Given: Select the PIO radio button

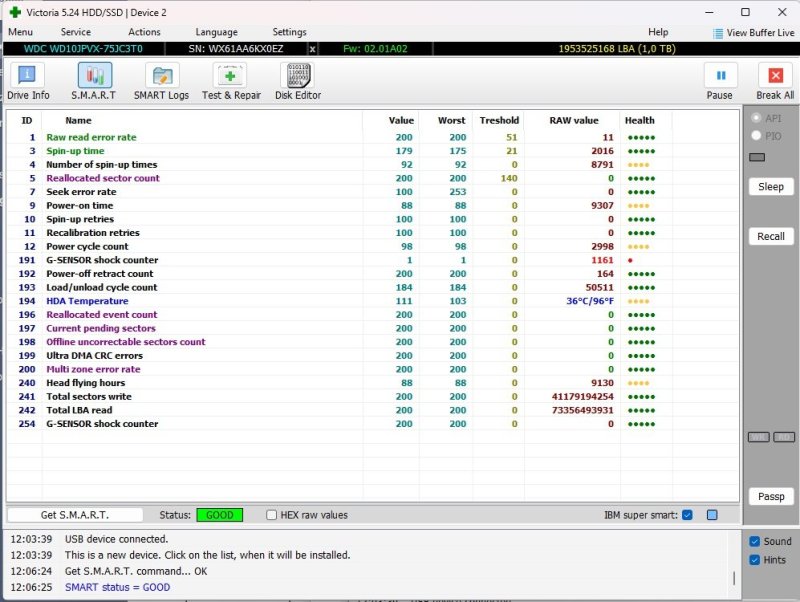Looking at the screenshot, I should [756, 135].
